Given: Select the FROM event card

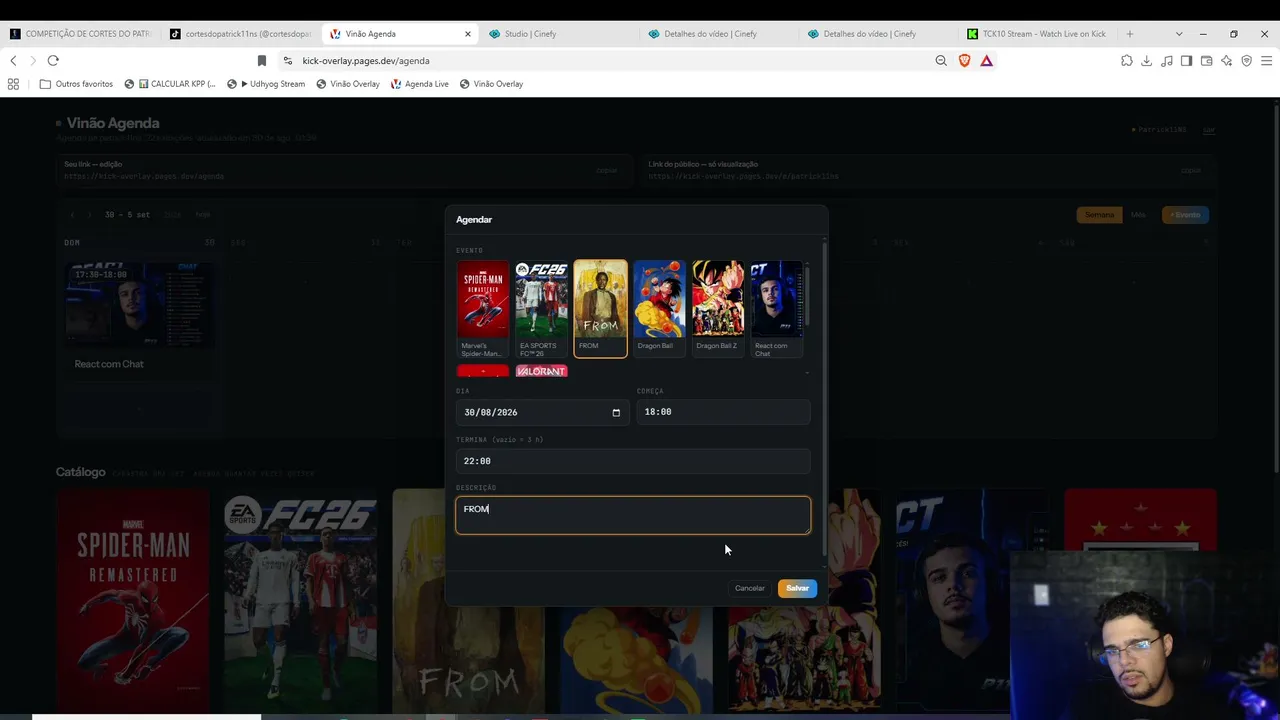Looking at the screenshot, I should pyautogui.click(x=600, y=309).
